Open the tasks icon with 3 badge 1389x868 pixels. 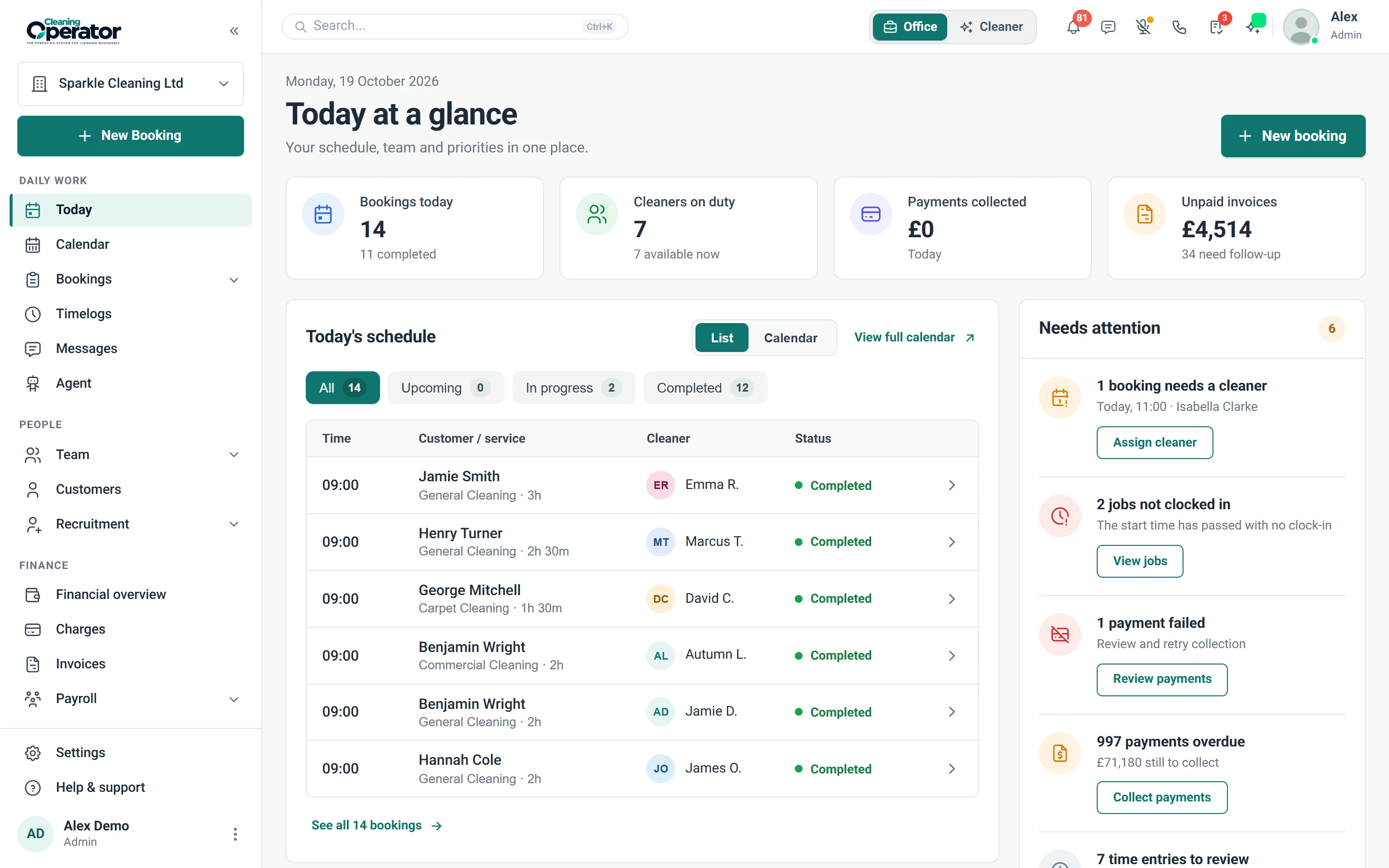click(1216, 27)
